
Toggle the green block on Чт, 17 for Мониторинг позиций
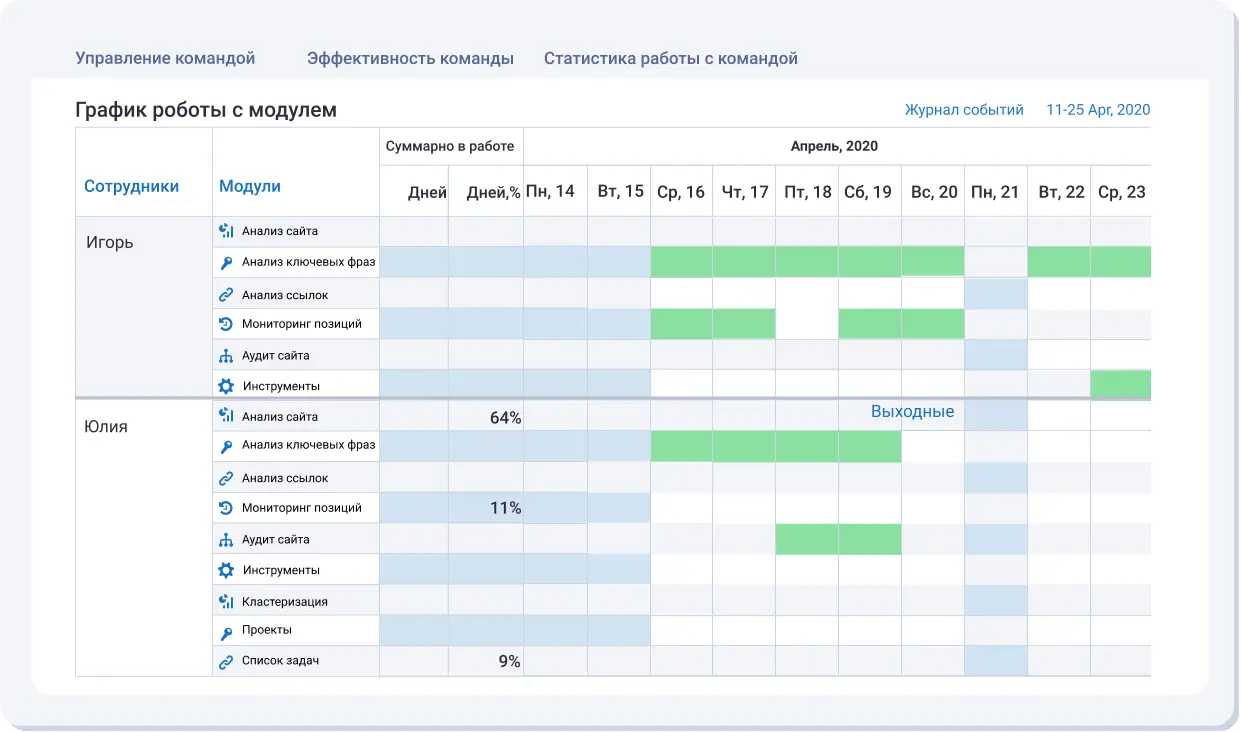(744, 323)
